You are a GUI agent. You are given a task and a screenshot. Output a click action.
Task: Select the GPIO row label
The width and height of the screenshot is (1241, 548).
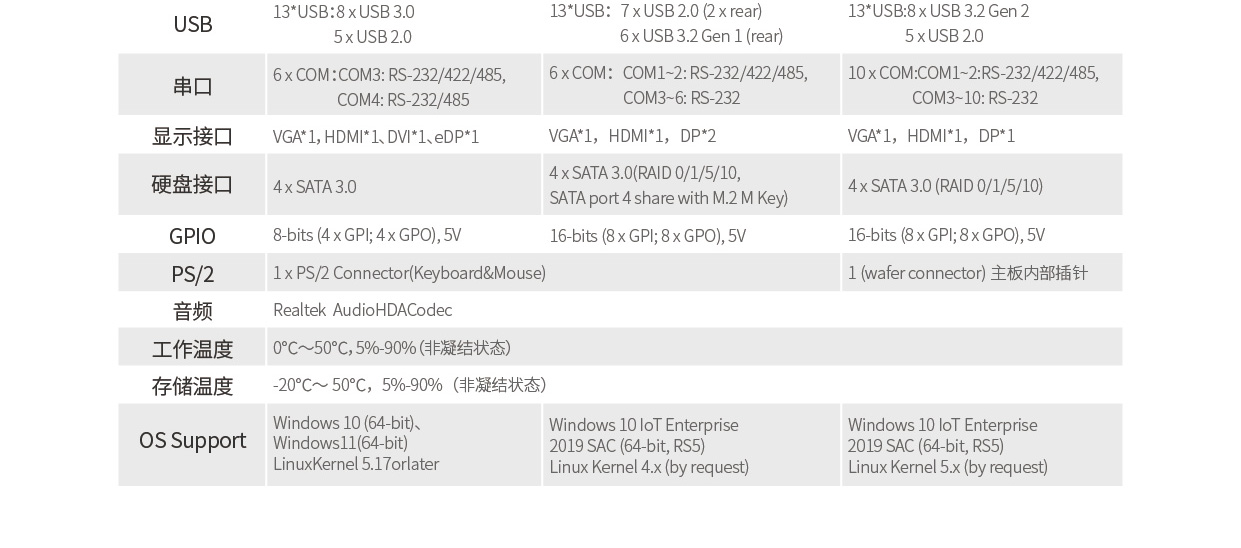(x=192, y=236)
